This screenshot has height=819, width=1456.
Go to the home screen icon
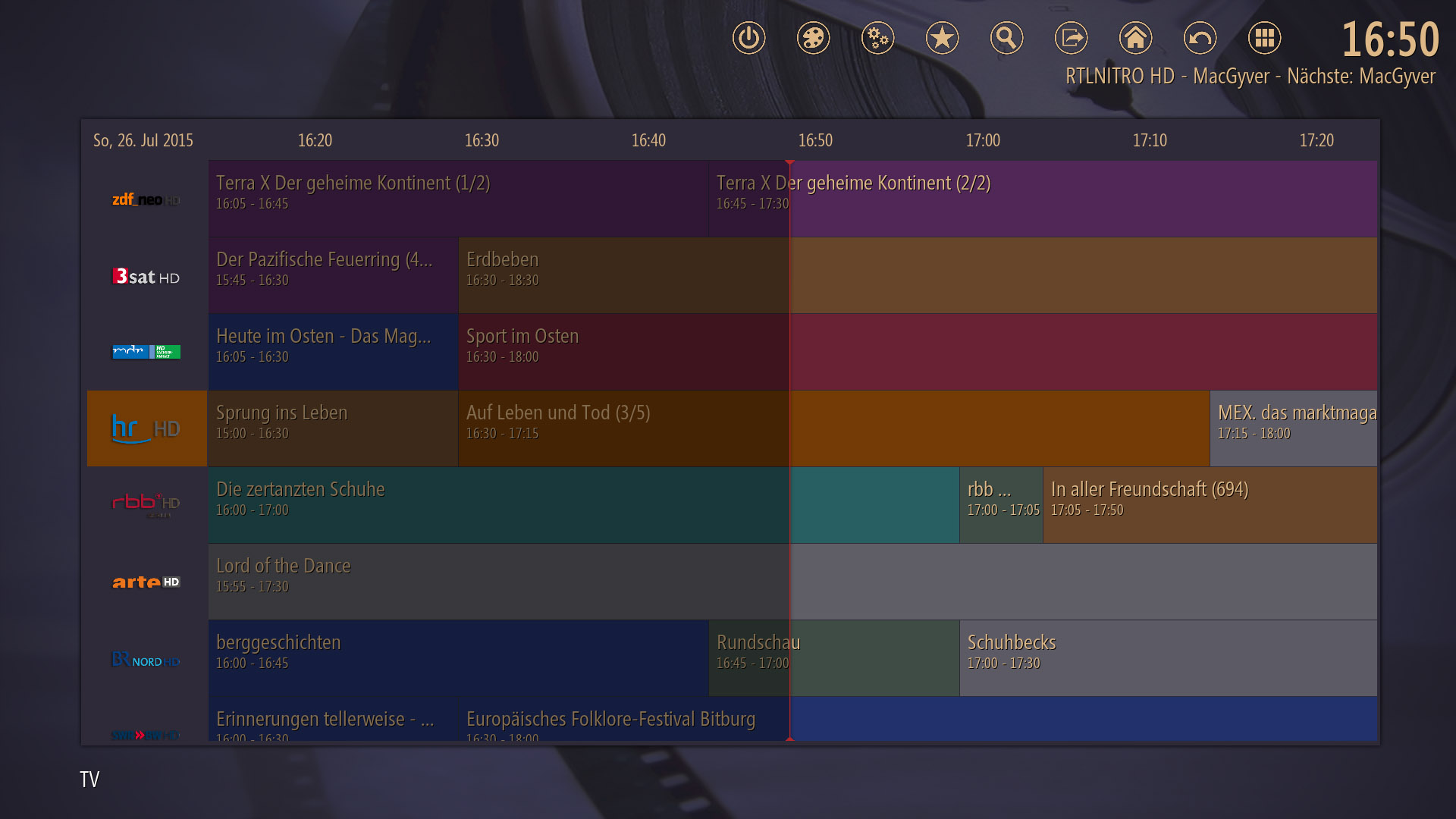click(x=1135, y=38)
